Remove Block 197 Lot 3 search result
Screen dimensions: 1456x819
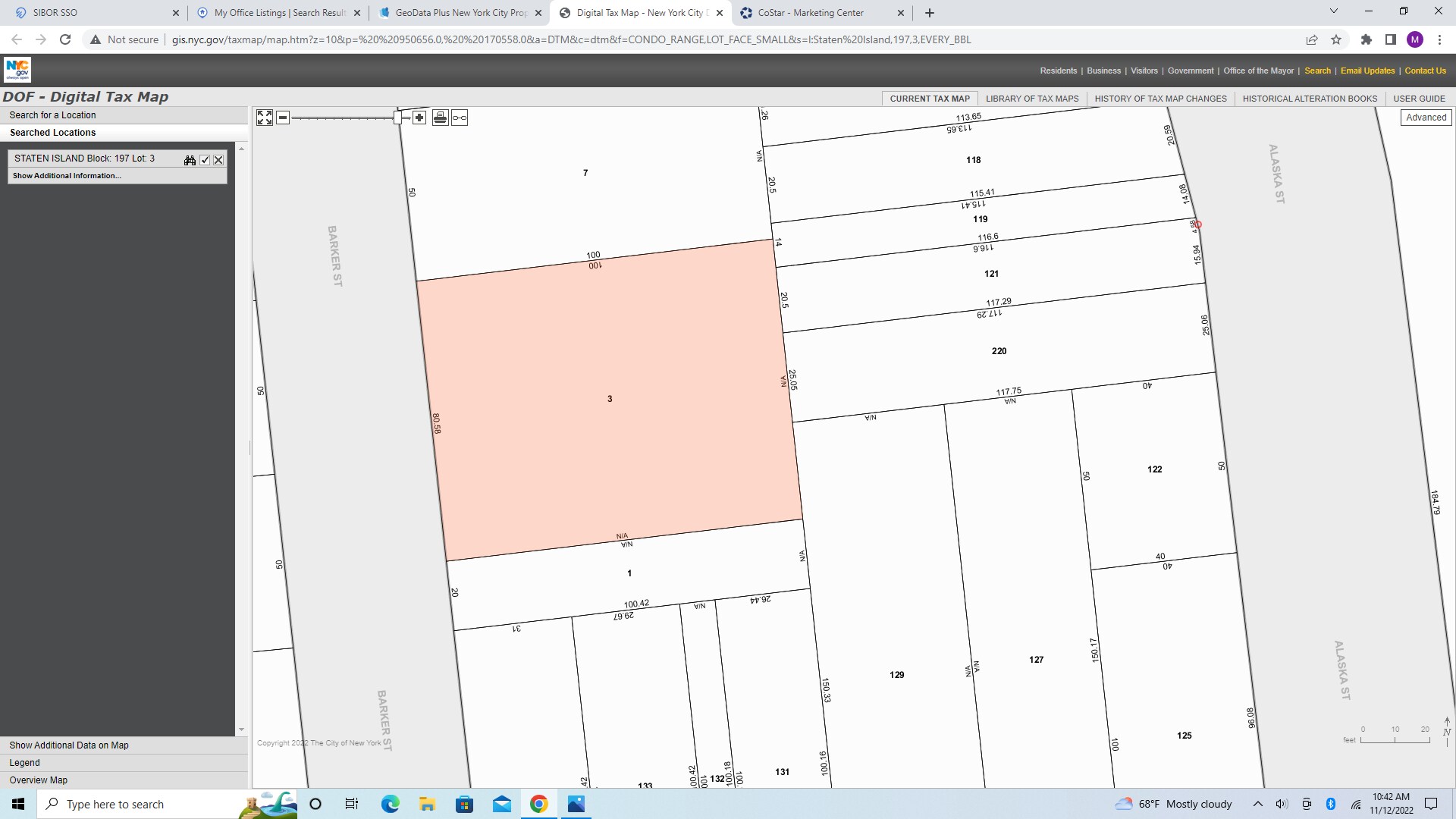218,159
